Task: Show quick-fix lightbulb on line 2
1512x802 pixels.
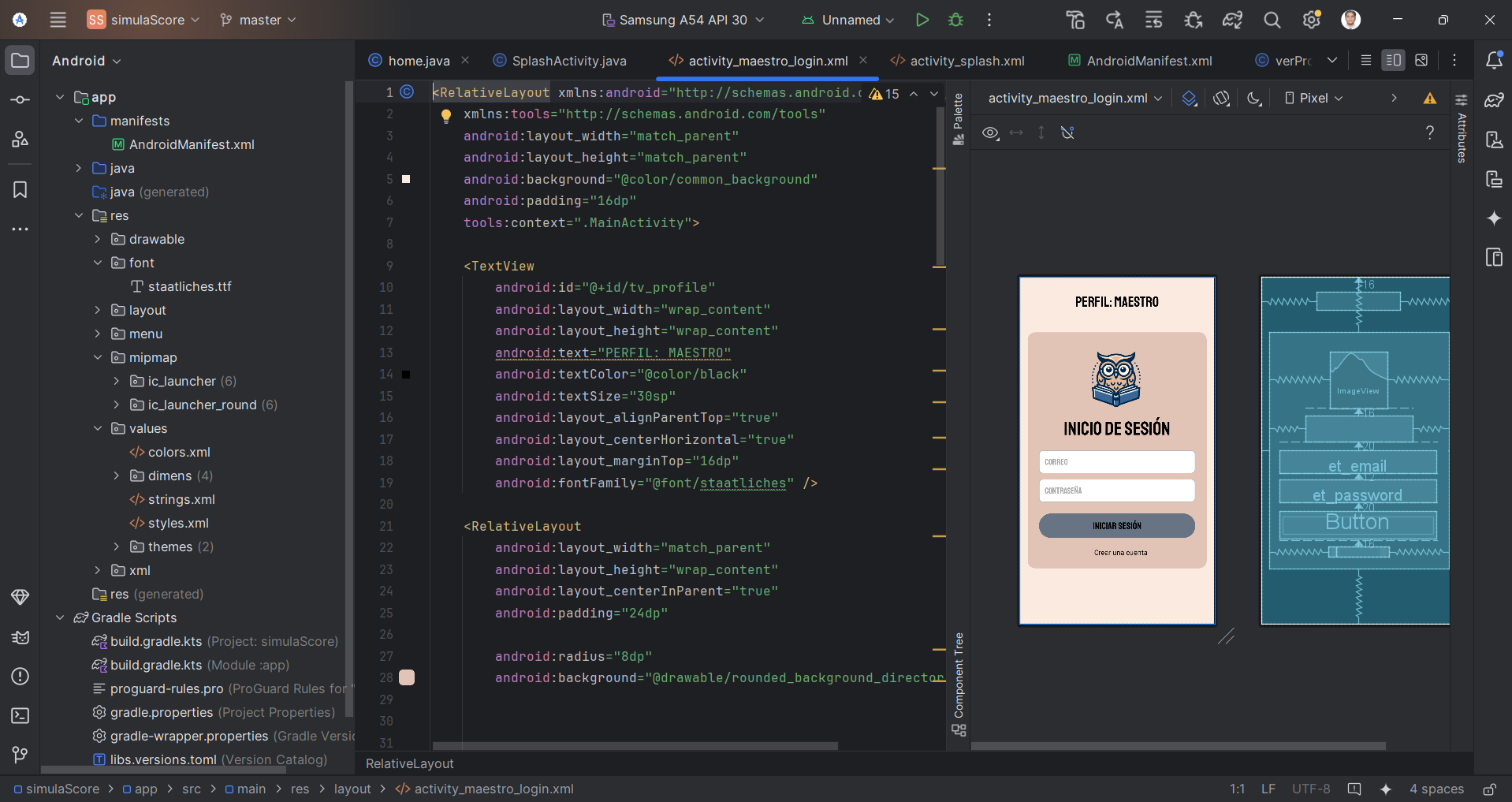Action: coord(446,116)
